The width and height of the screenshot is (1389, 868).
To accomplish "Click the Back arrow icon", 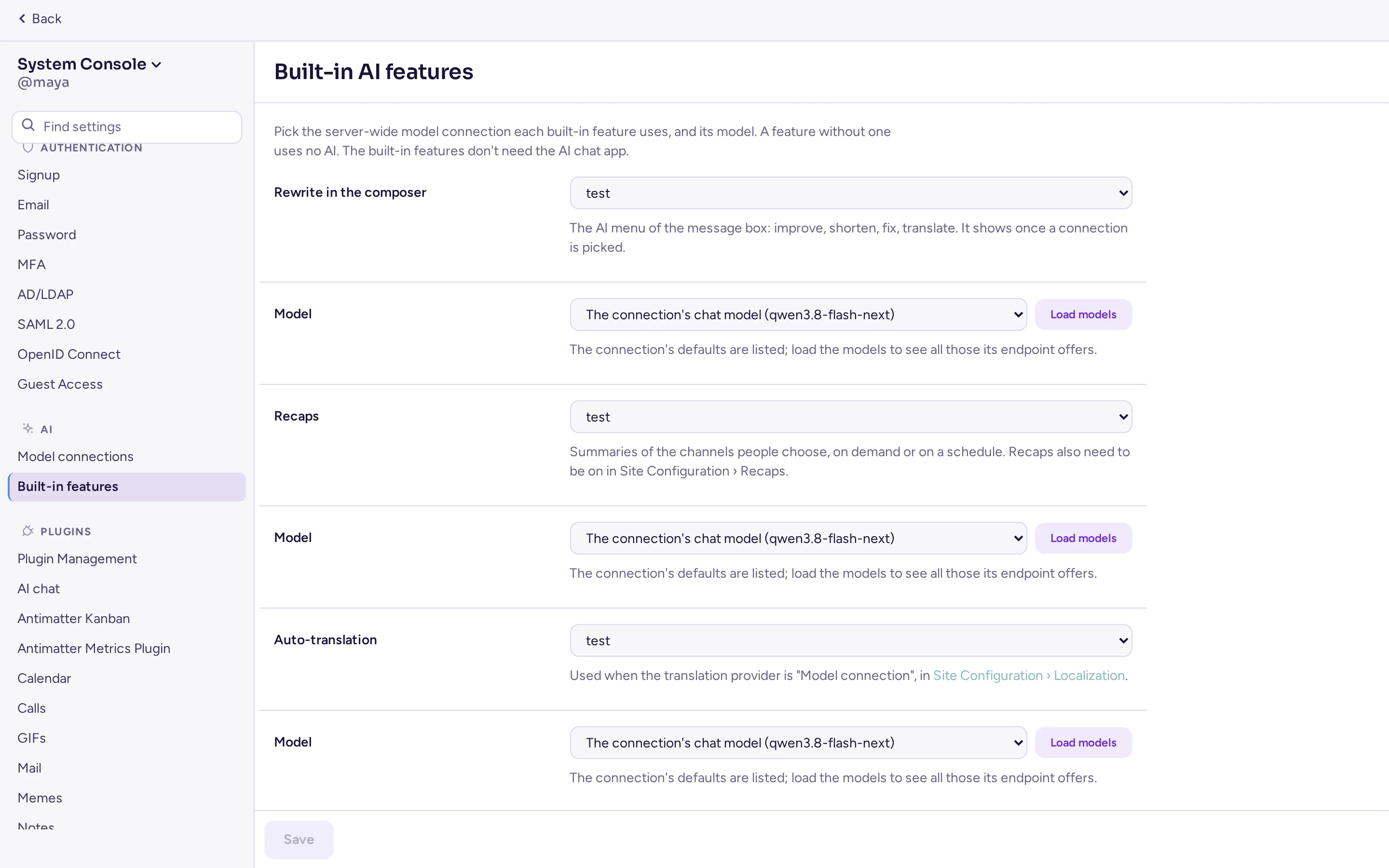I will (x=22, y=18).
